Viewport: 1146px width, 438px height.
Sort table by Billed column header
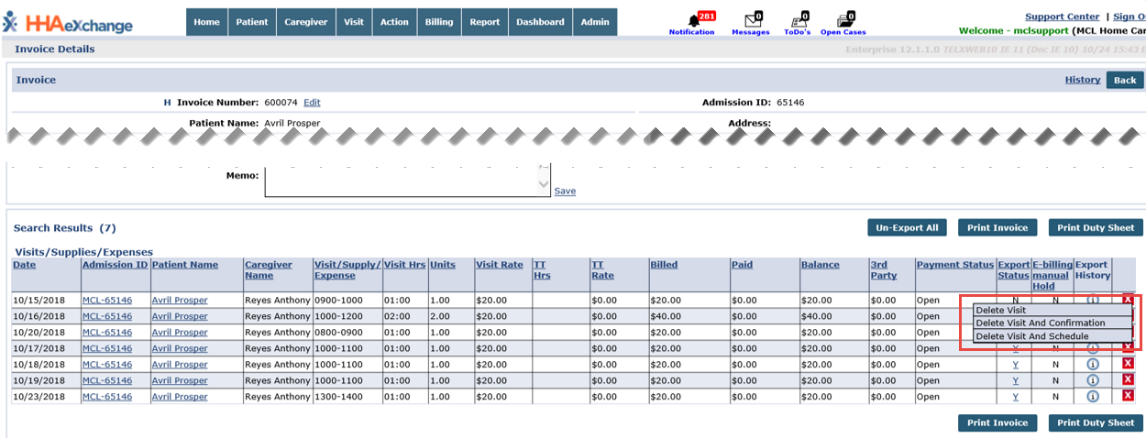point(663,265)
